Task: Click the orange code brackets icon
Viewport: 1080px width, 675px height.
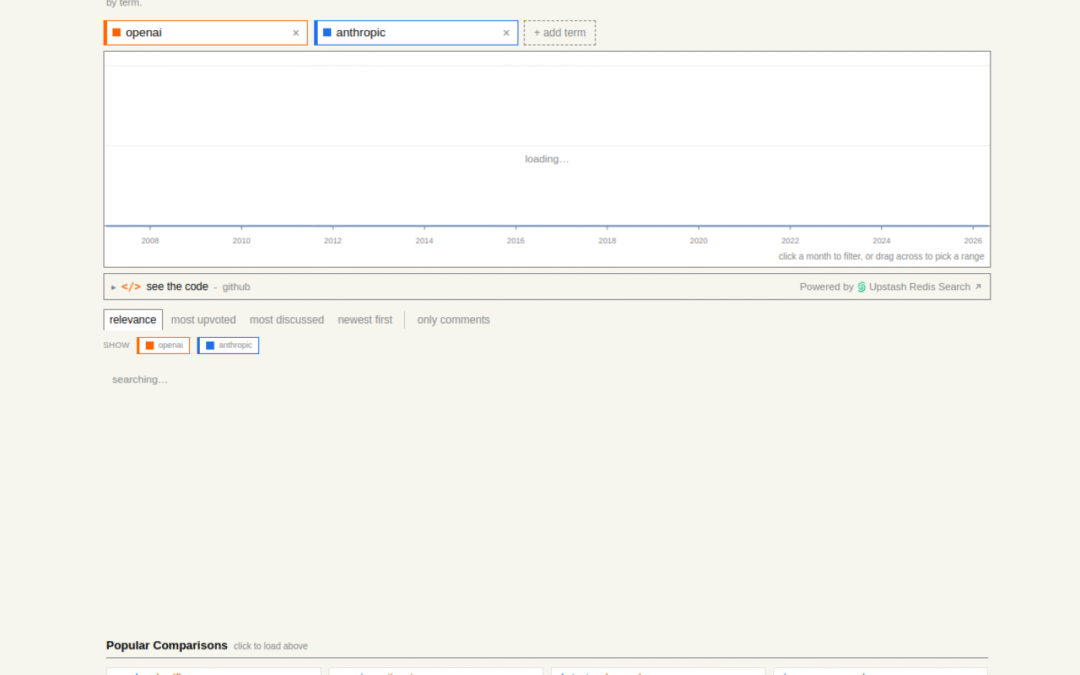Action: (131, 287)
